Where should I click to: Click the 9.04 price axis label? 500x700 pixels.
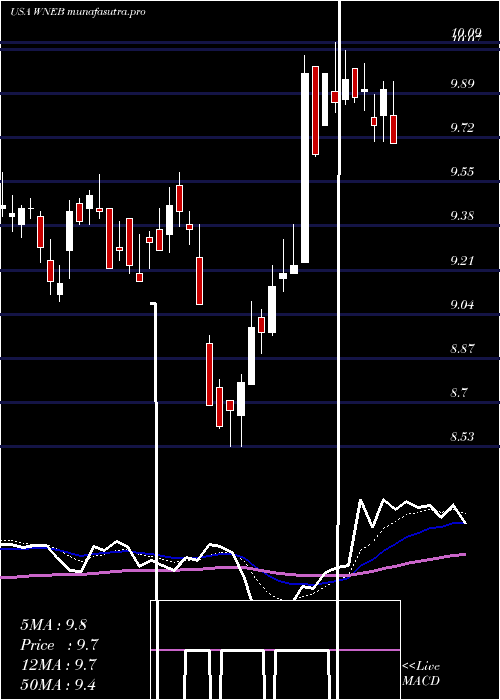click(462, 304)
